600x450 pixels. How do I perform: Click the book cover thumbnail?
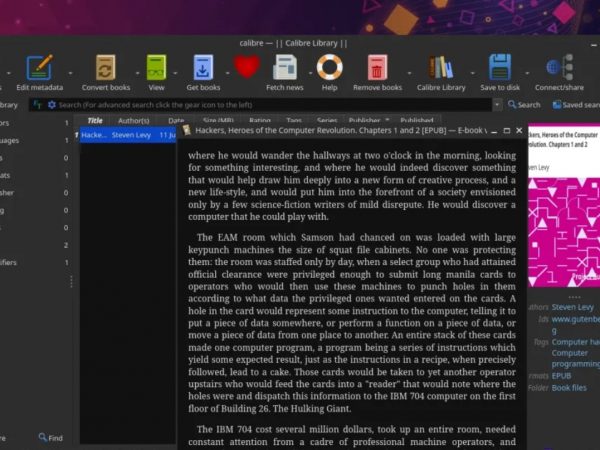pyautogui.click(x=564, y=207)
